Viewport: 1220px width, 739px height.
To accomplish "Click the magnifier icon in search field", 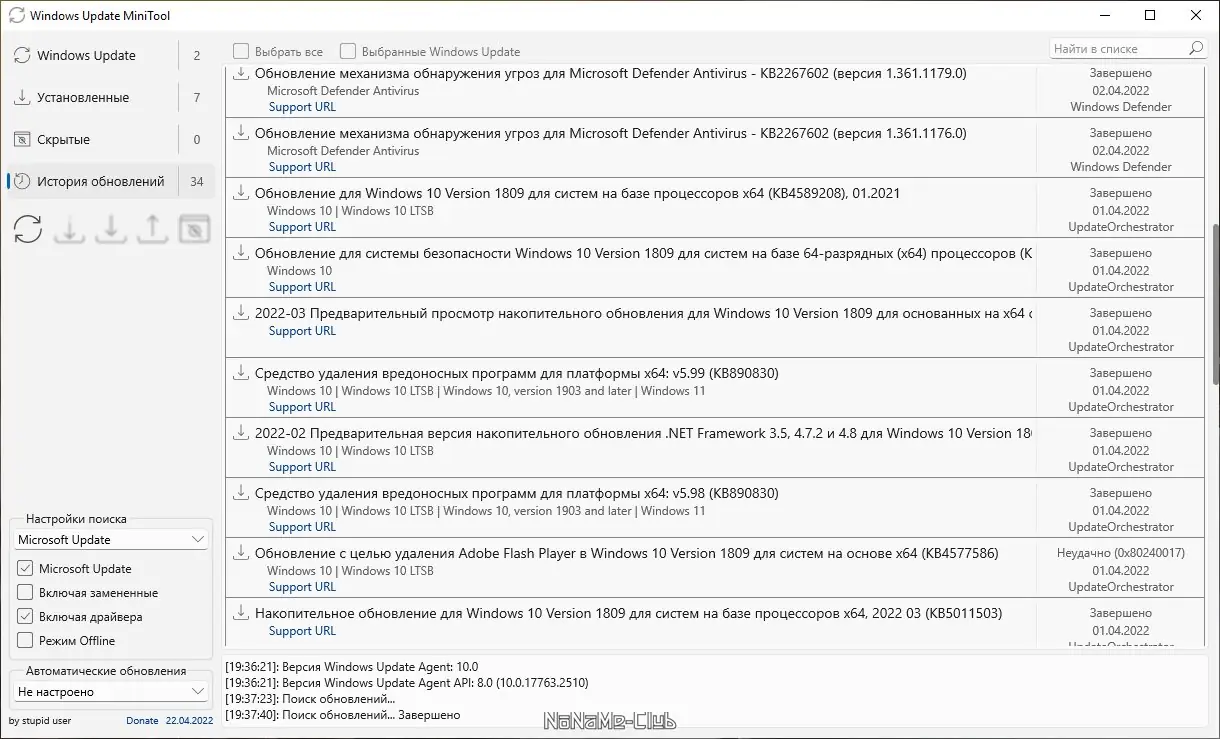I will point(1196,49).
